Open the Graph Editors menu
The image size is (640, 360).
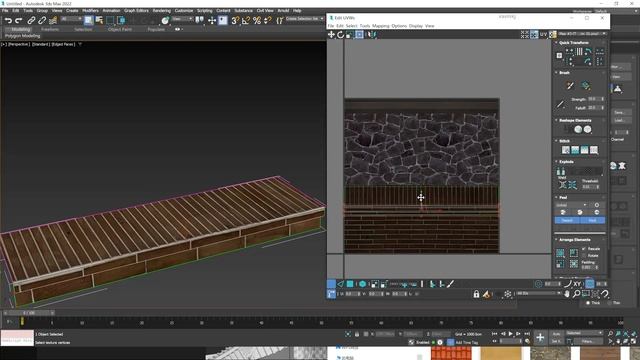pos(136,11)
